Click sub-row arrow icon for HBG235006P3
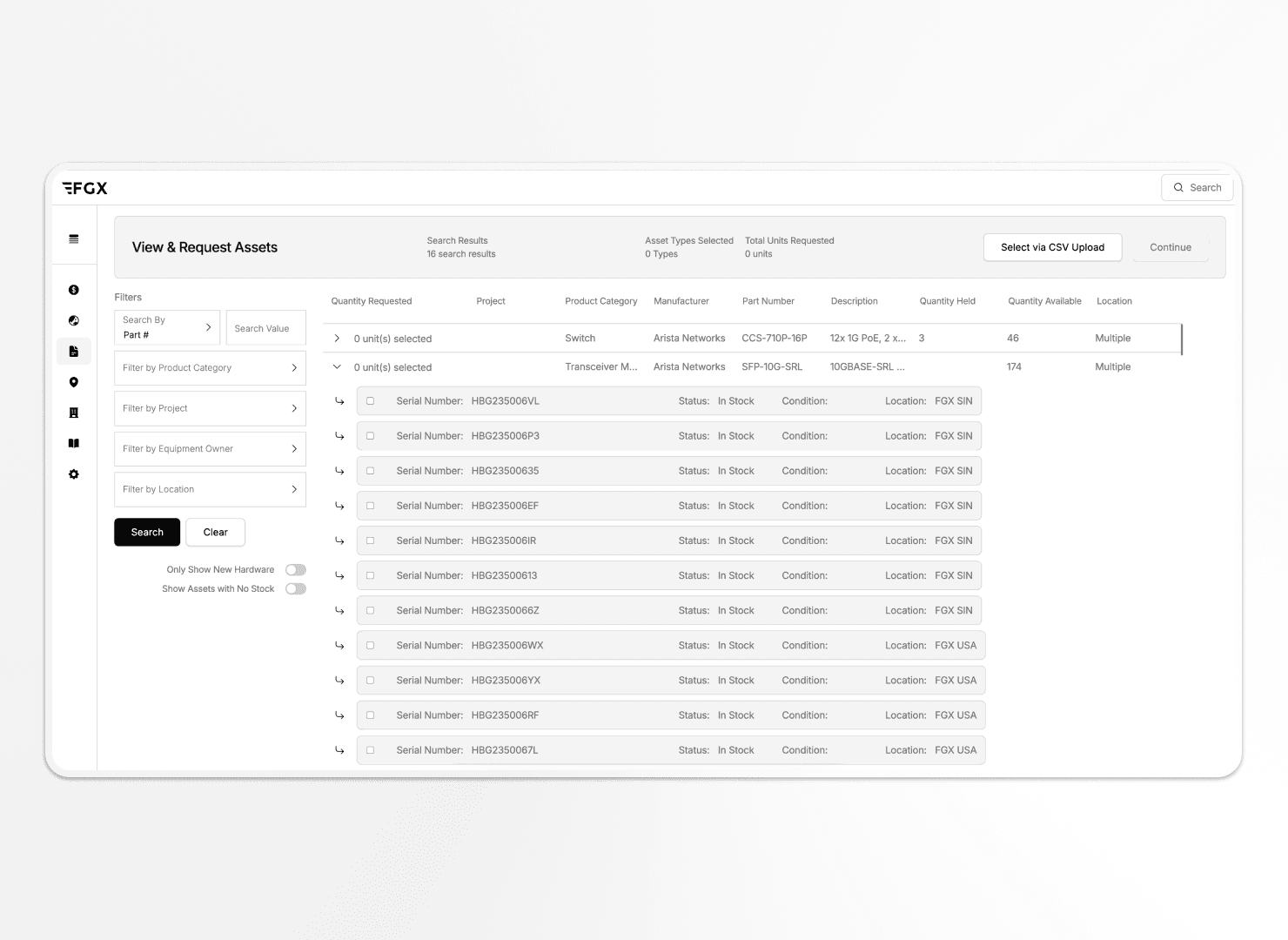 (339, 436)
